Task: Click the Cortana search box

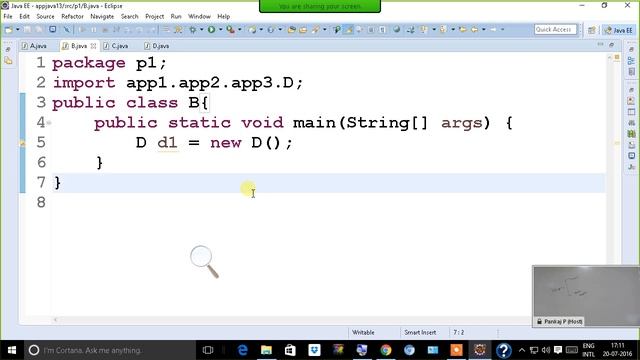Action: [x=110, y=350]
